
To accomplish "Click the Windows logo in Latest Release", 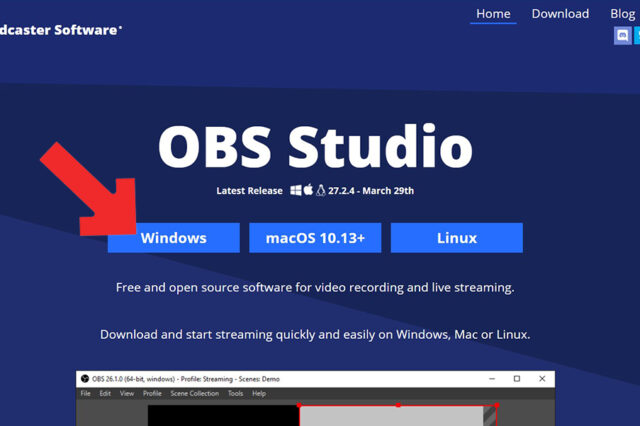I will pyautogui.click(x=296, y=190).
